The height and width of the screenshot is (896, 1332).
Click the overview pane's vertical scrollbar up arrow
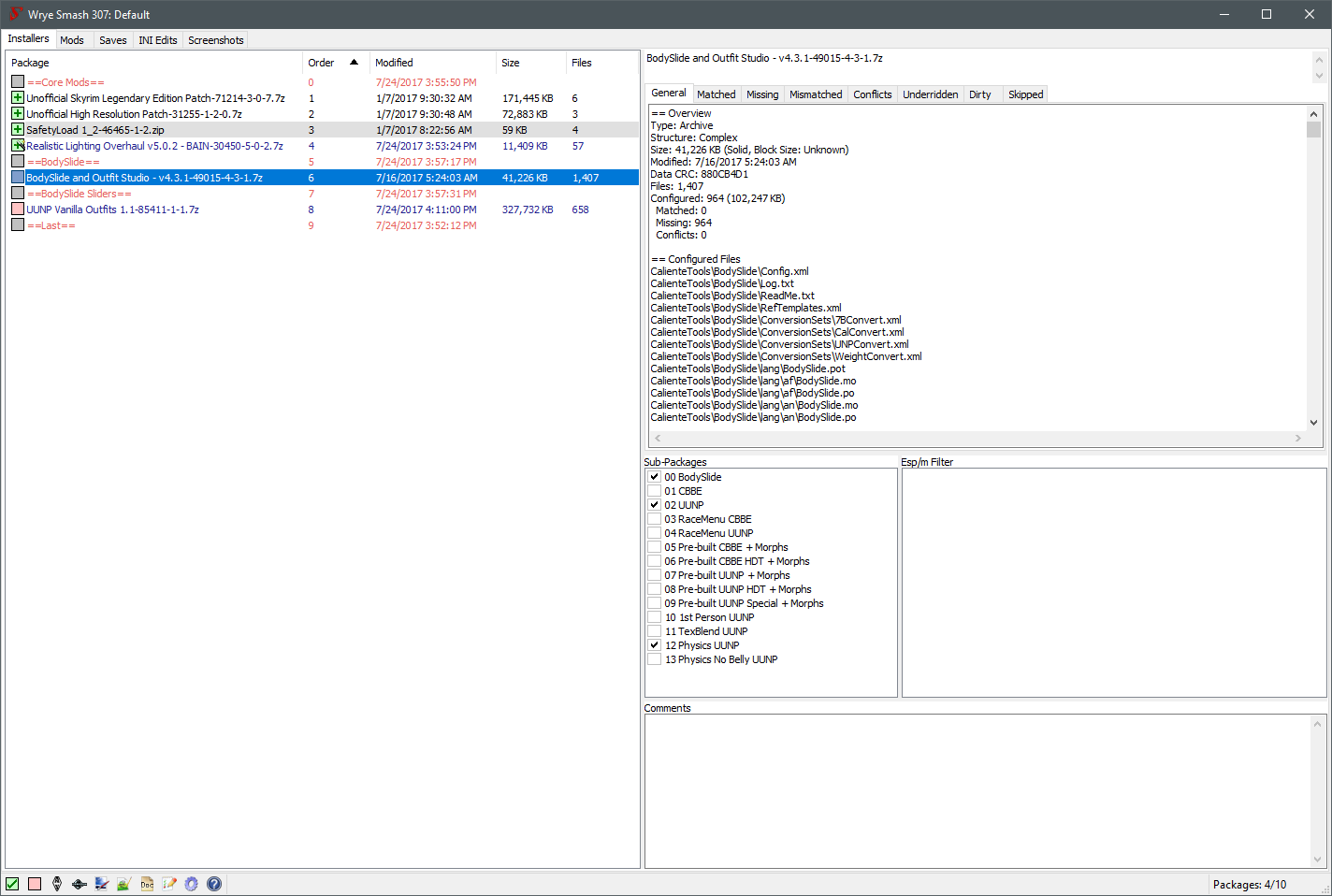tap(1313, 113)
